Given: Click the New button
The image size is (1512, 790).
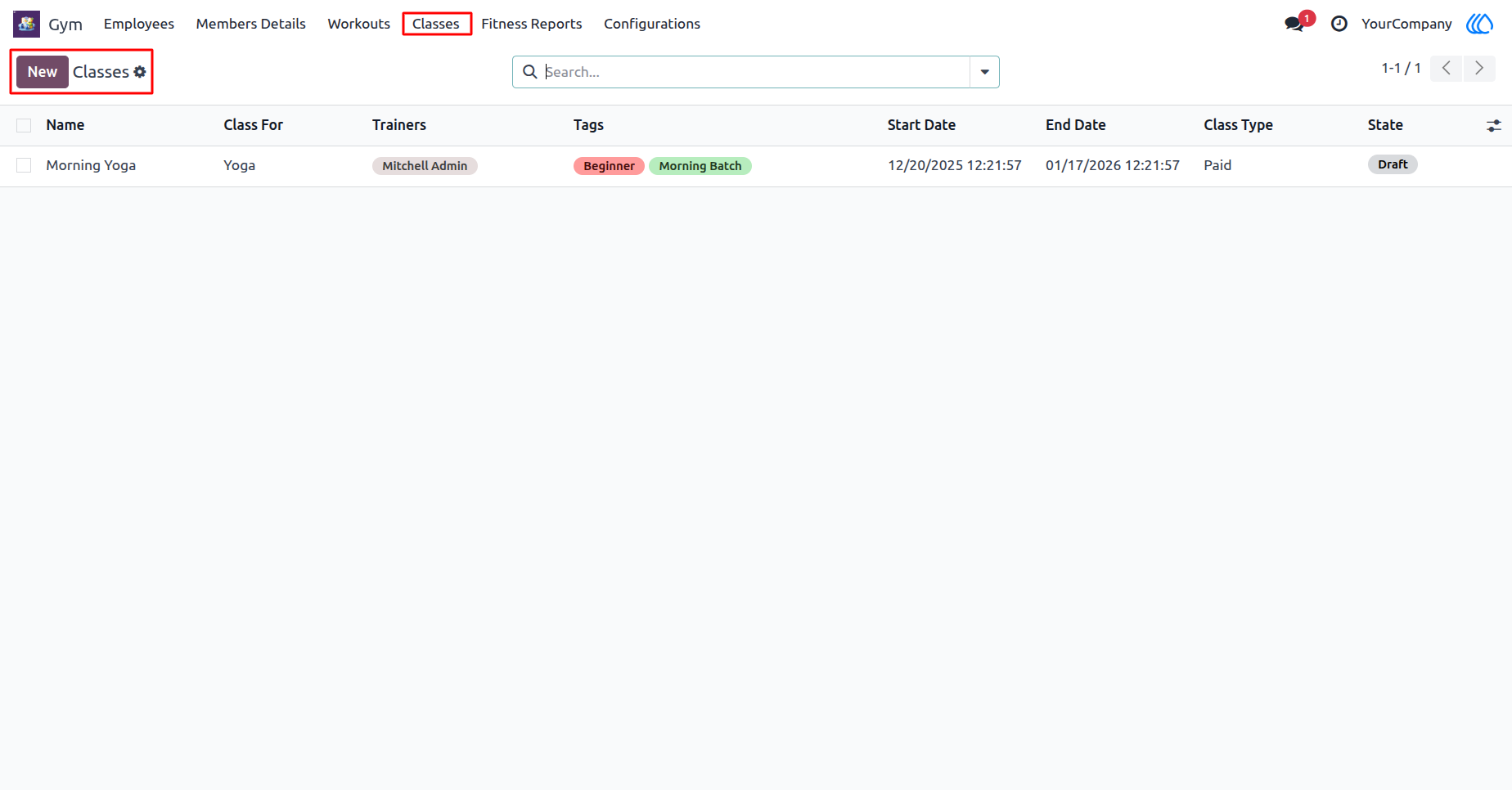Looking at the screenshot, I should (43, 72).
